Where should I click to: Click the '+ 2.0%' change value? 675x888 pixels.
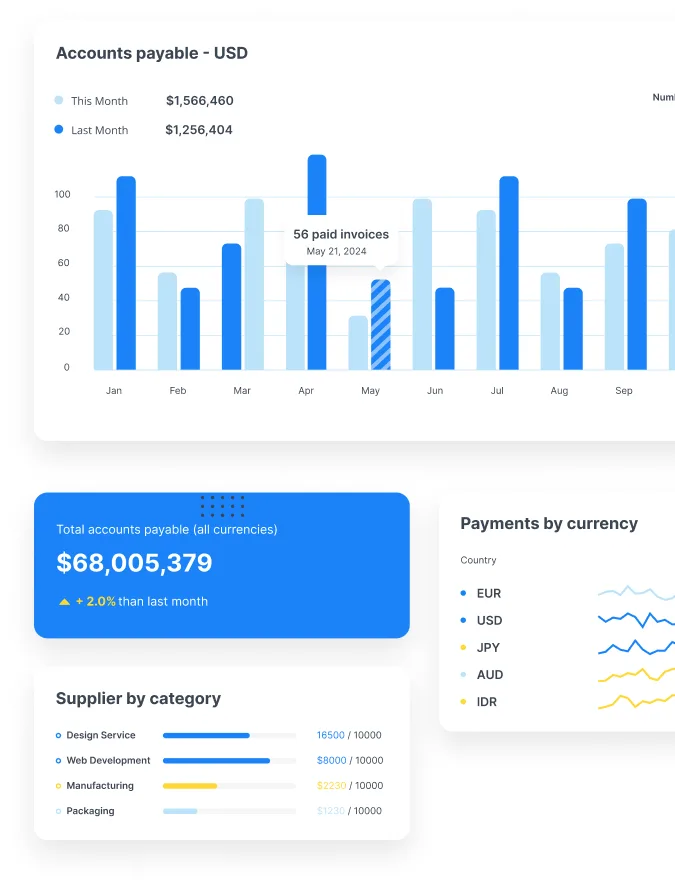pos(96,601)
